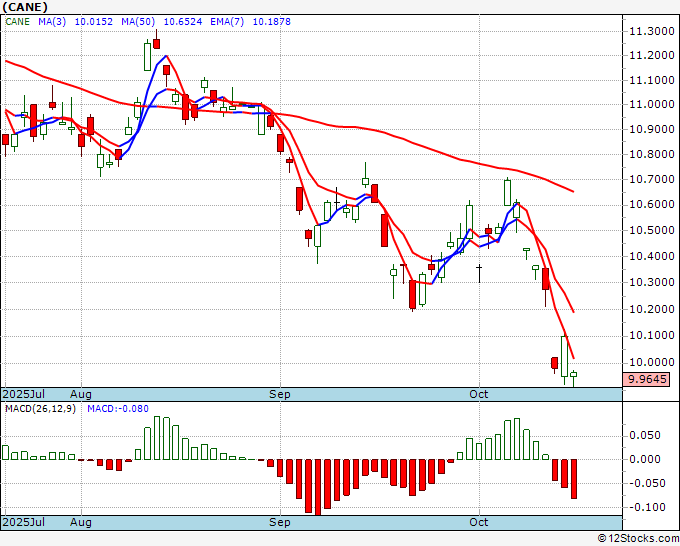The height and width of the screenshot is (546, 680).
Task: Click the -0.050 MACD axis label
Action: click(x=645, y=483)
